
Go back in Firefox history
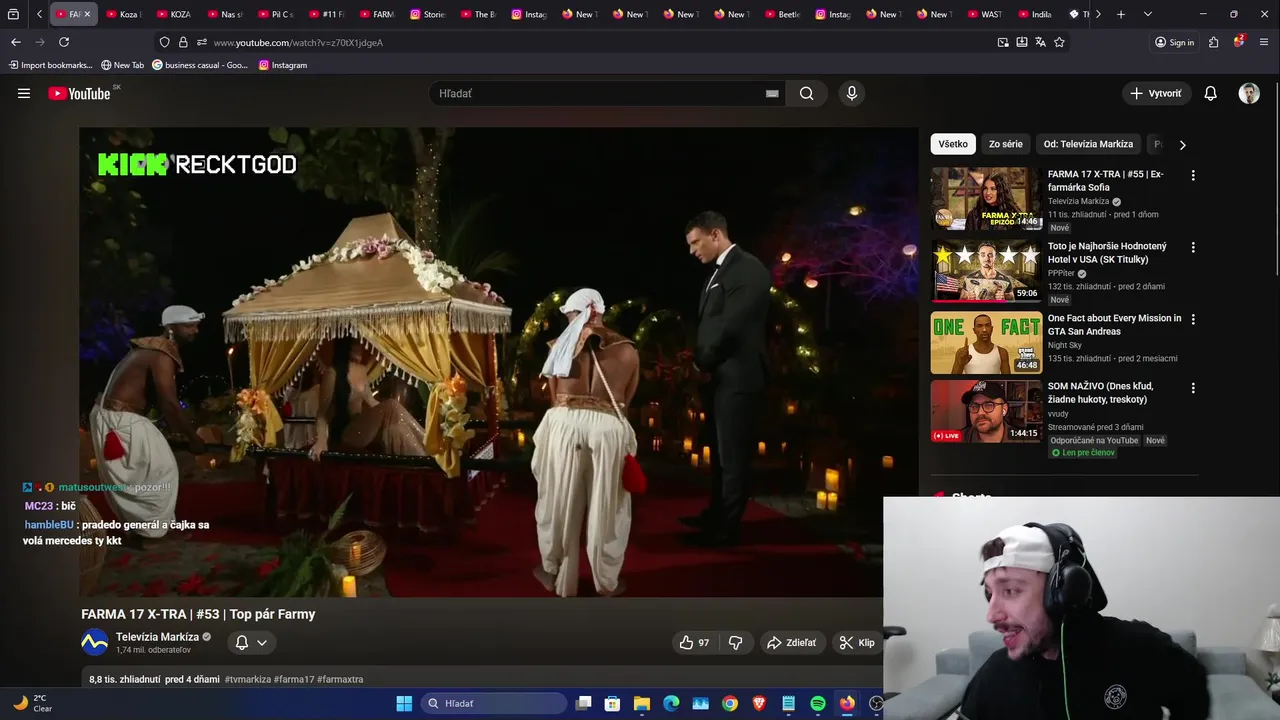coord(15,42)
